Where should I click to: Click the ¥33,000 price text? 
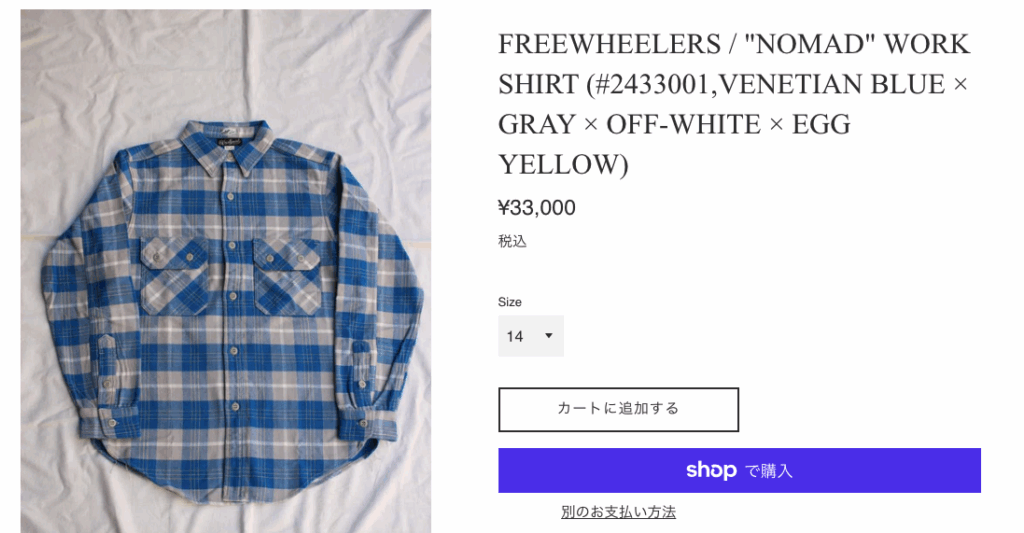click(x=537, y=208)
